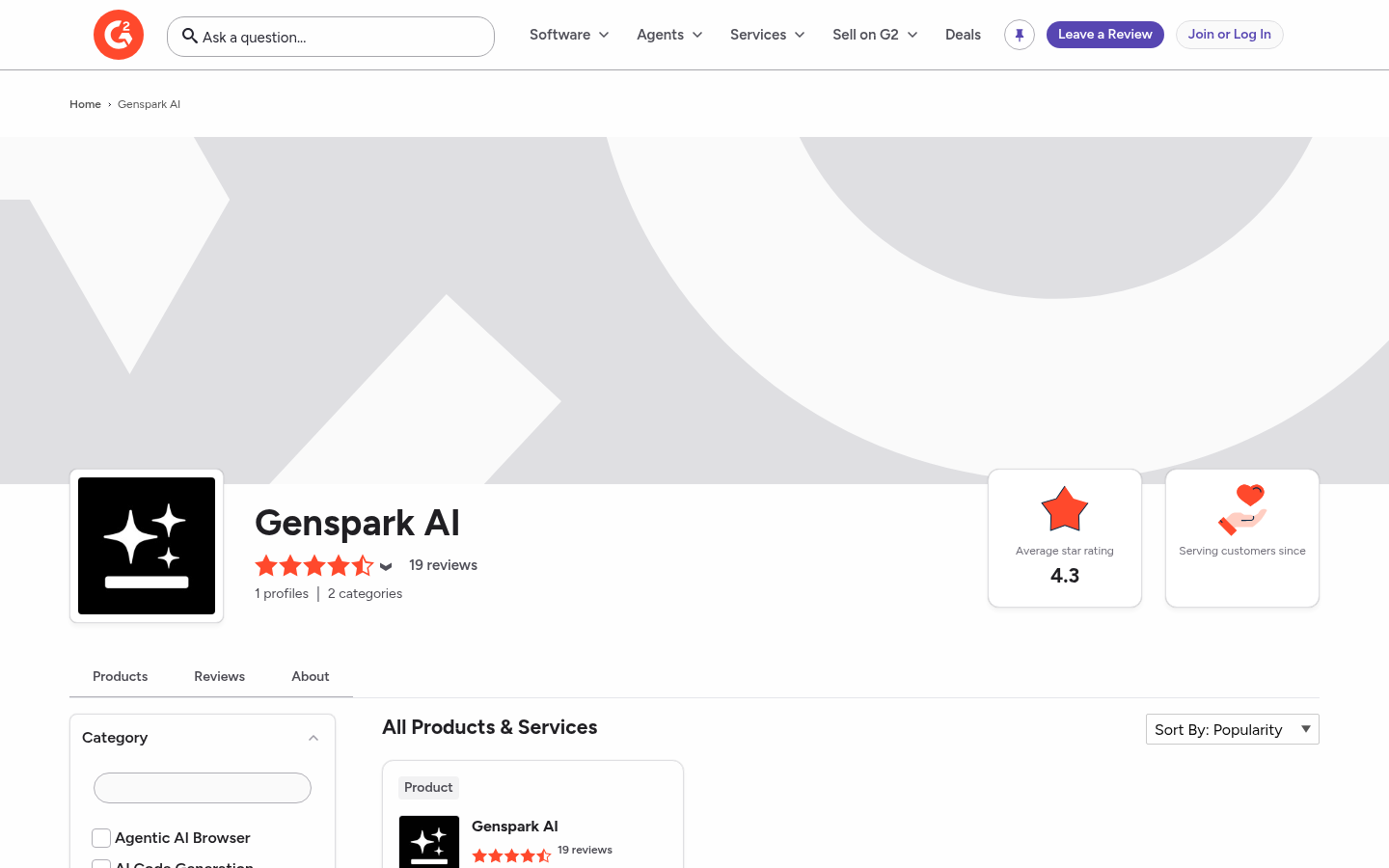Click product card star rating
Screen dimensions: 1389x868
(511, 855)
